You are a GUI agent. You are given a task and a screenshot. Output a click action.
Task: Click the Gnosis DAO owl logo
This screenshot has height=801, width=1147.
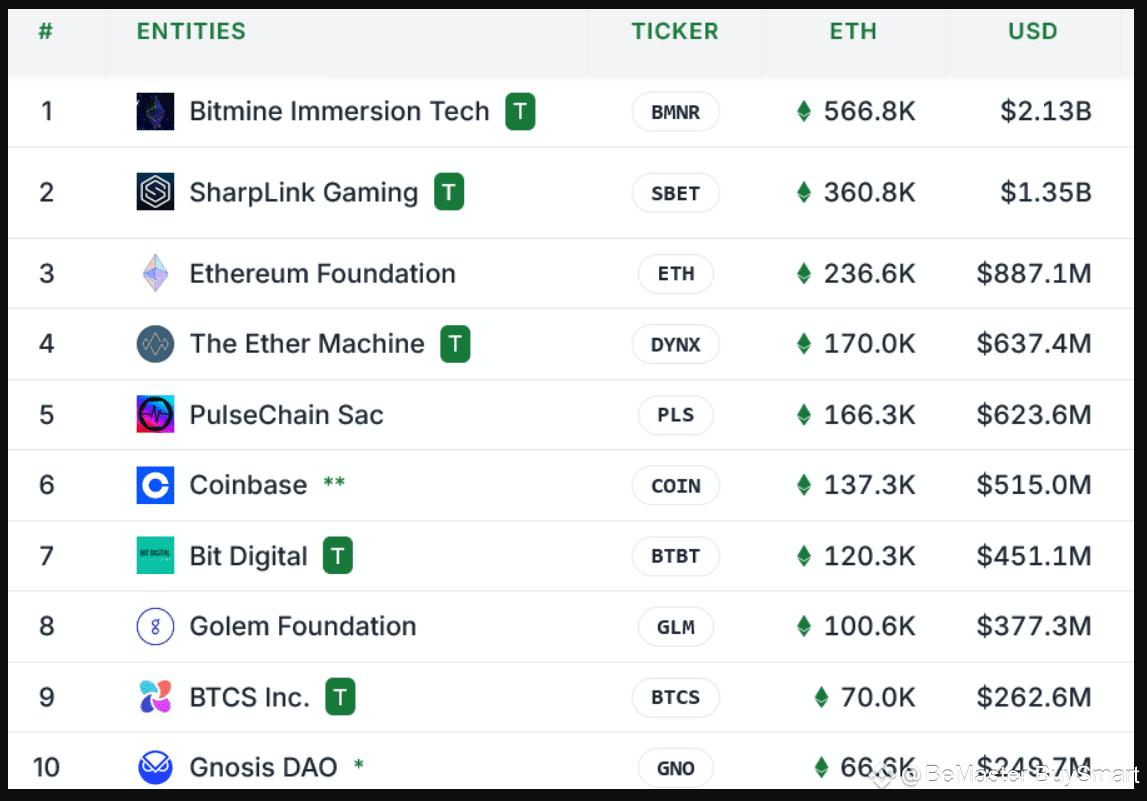coord(155,767)
